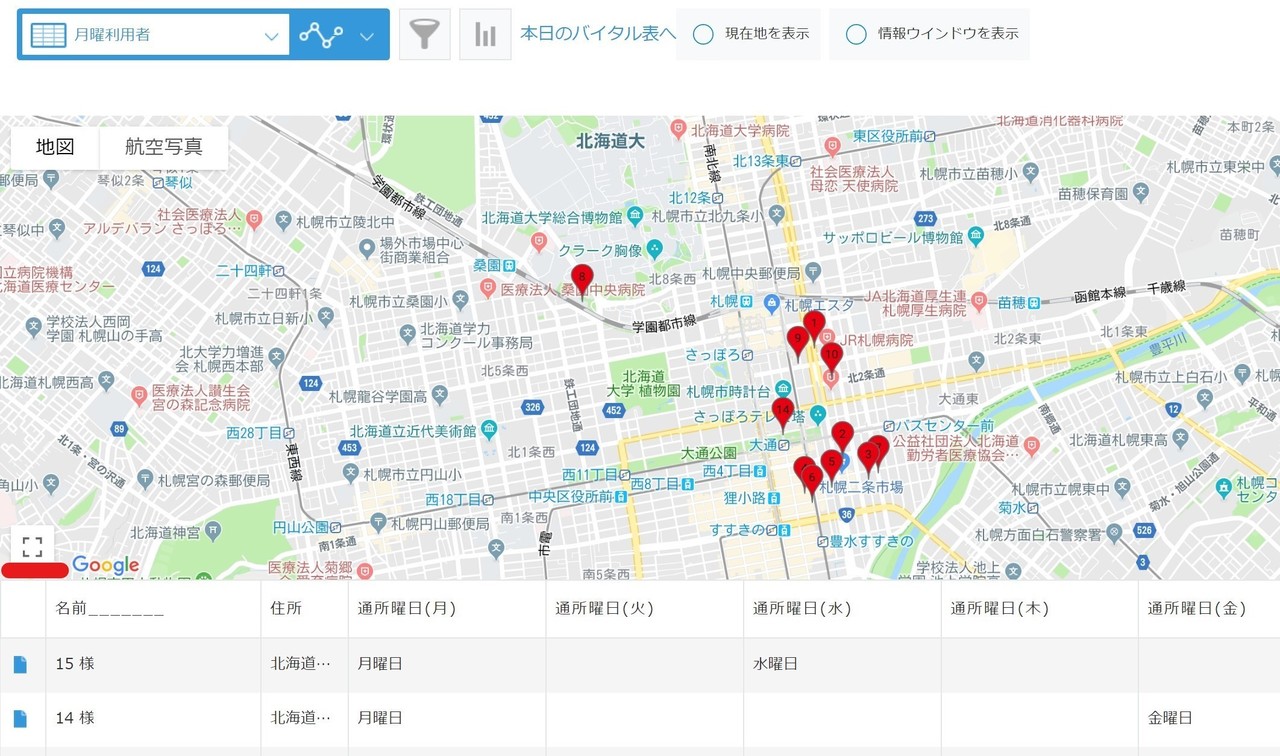Click the 札幌中央郵便局 post office icon
Screen dimensions: 1280x756
click(813, 272)
